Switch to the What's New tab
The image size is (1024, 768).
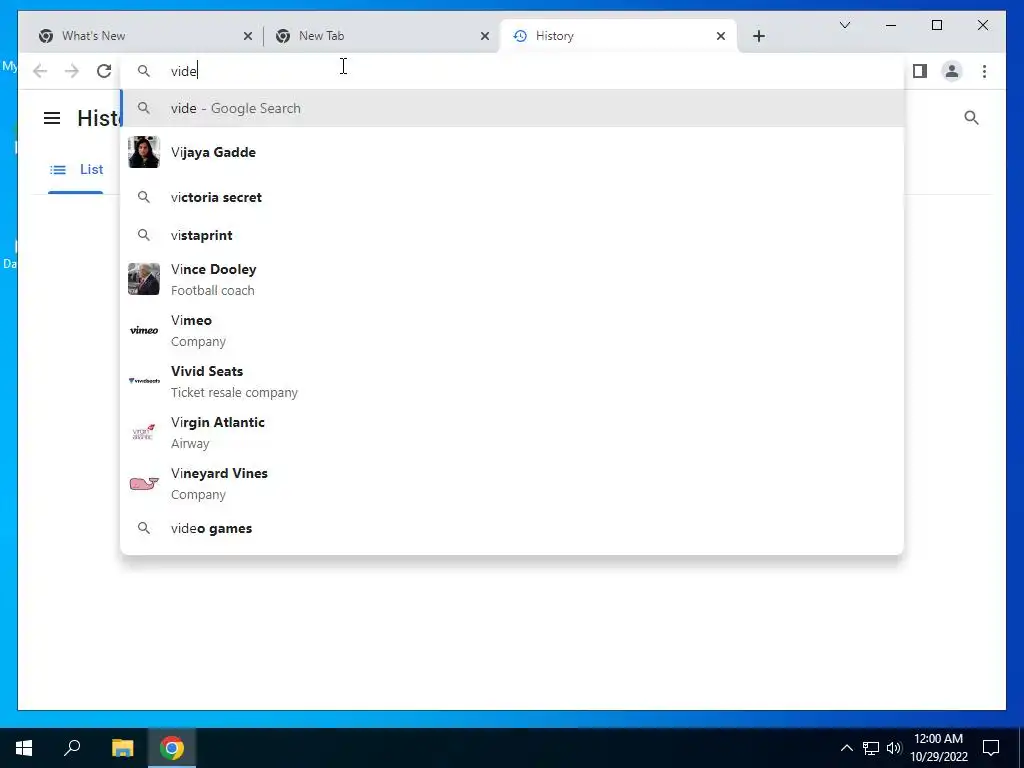coord(145,36)
